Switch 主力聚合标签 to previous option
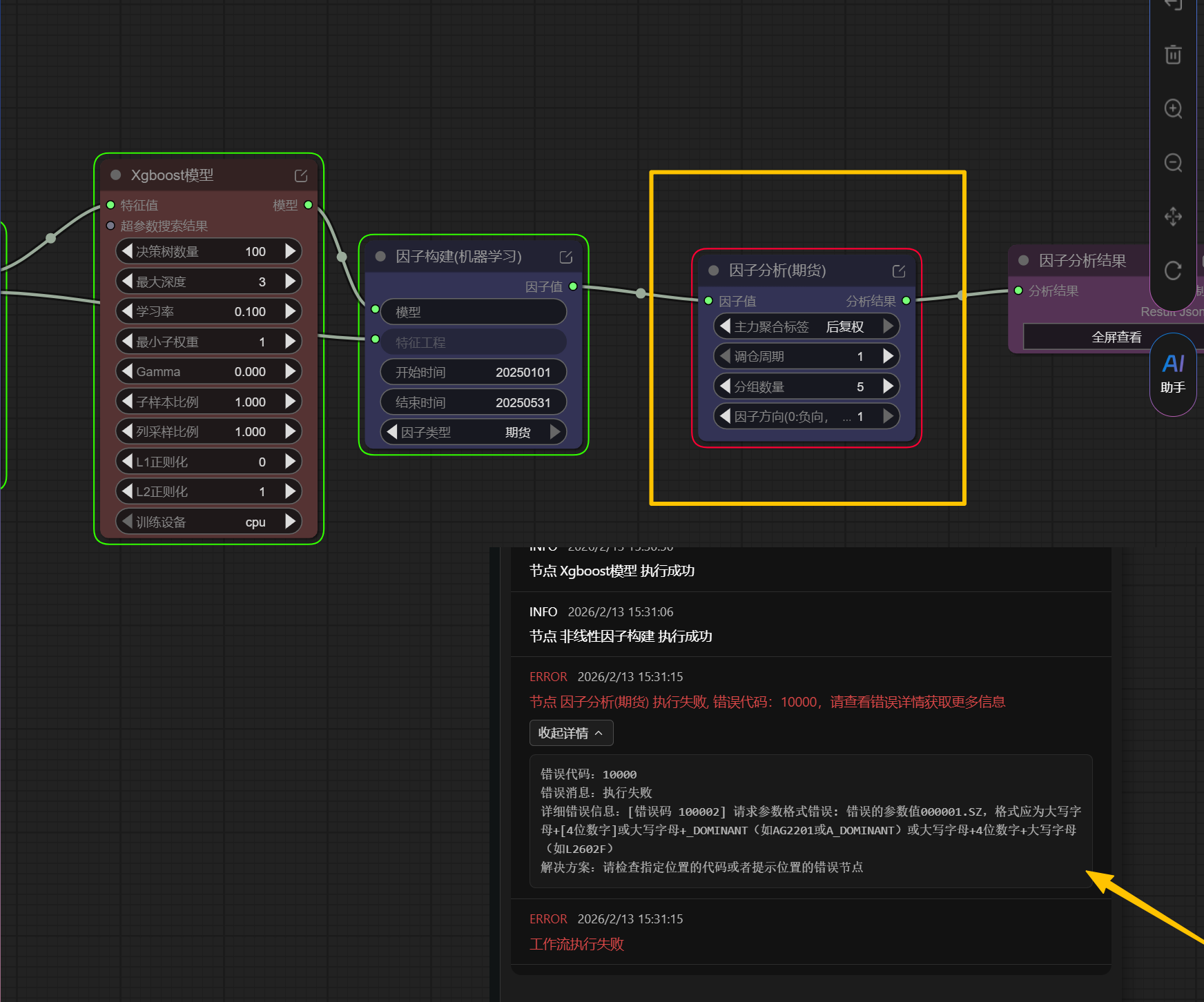This screenshot has height=1002, width=1204. point(725,326)
